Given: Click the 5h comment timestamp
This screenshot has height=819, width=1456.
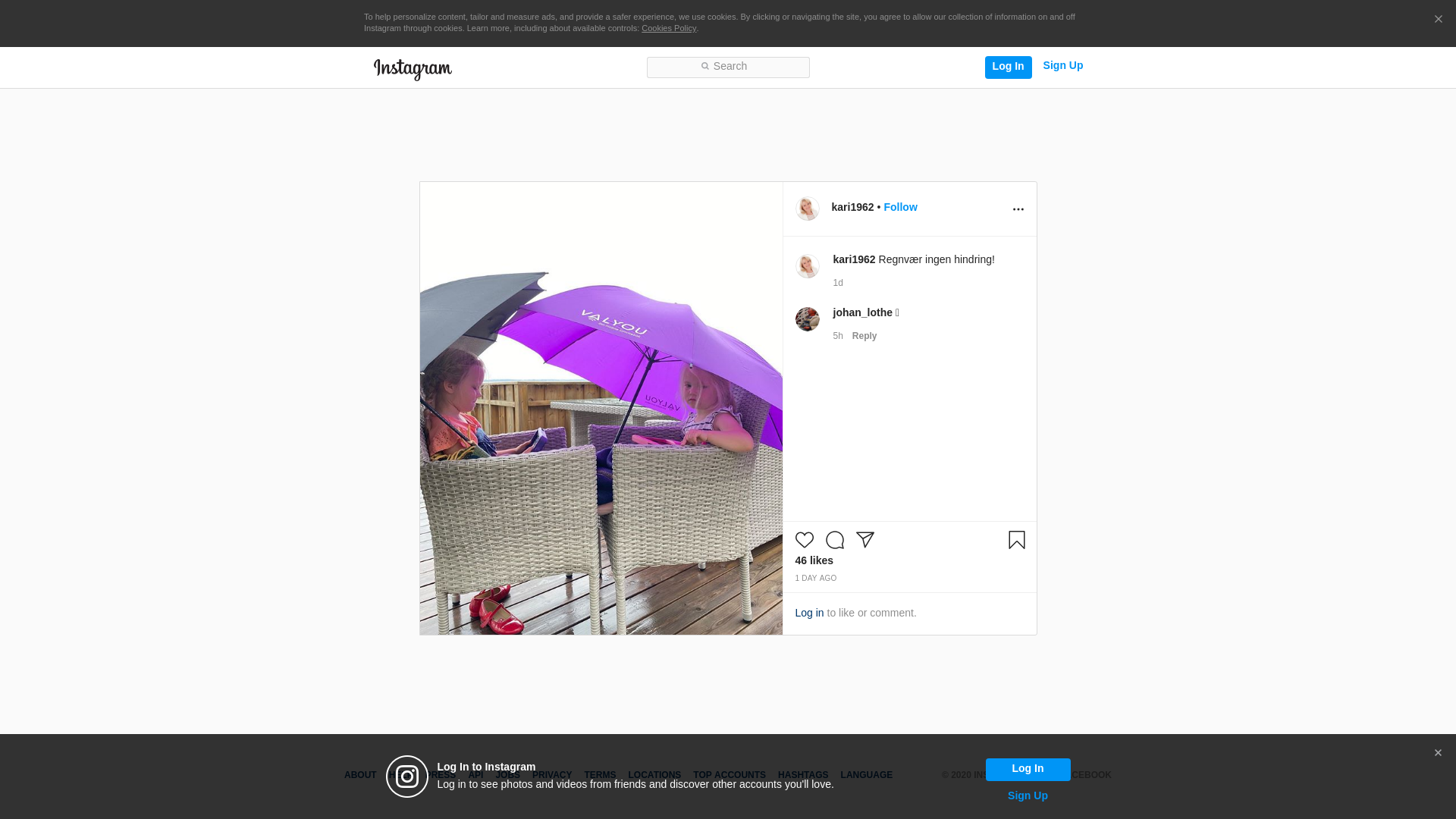Looking at the screenshot, I should tap(838, 336).
